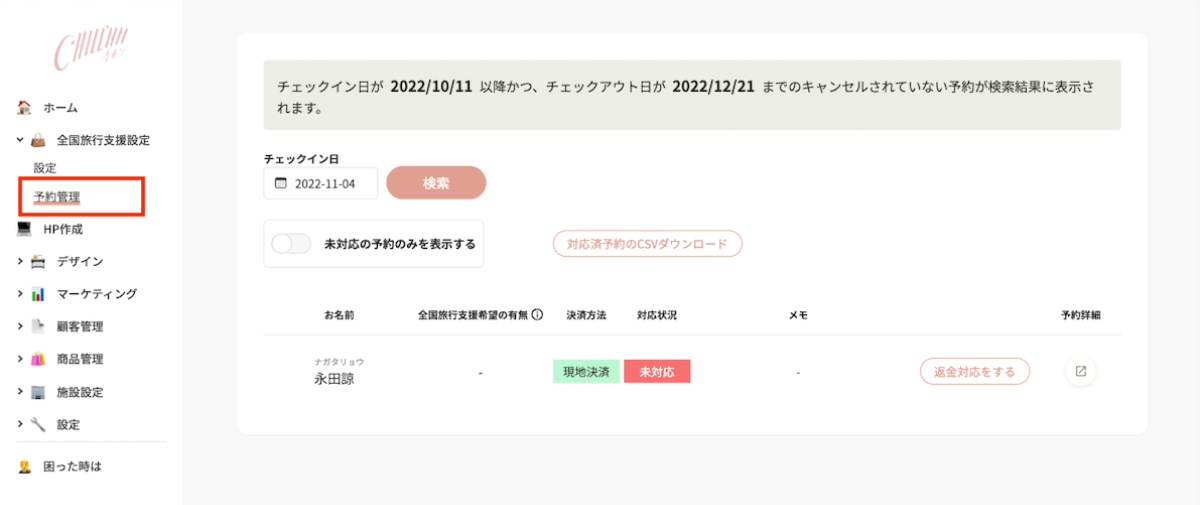The width and height of the screenshot is (1200, 505).
Task: Click the マーケティング bar chart icon
Action: [x=38, y=294]
